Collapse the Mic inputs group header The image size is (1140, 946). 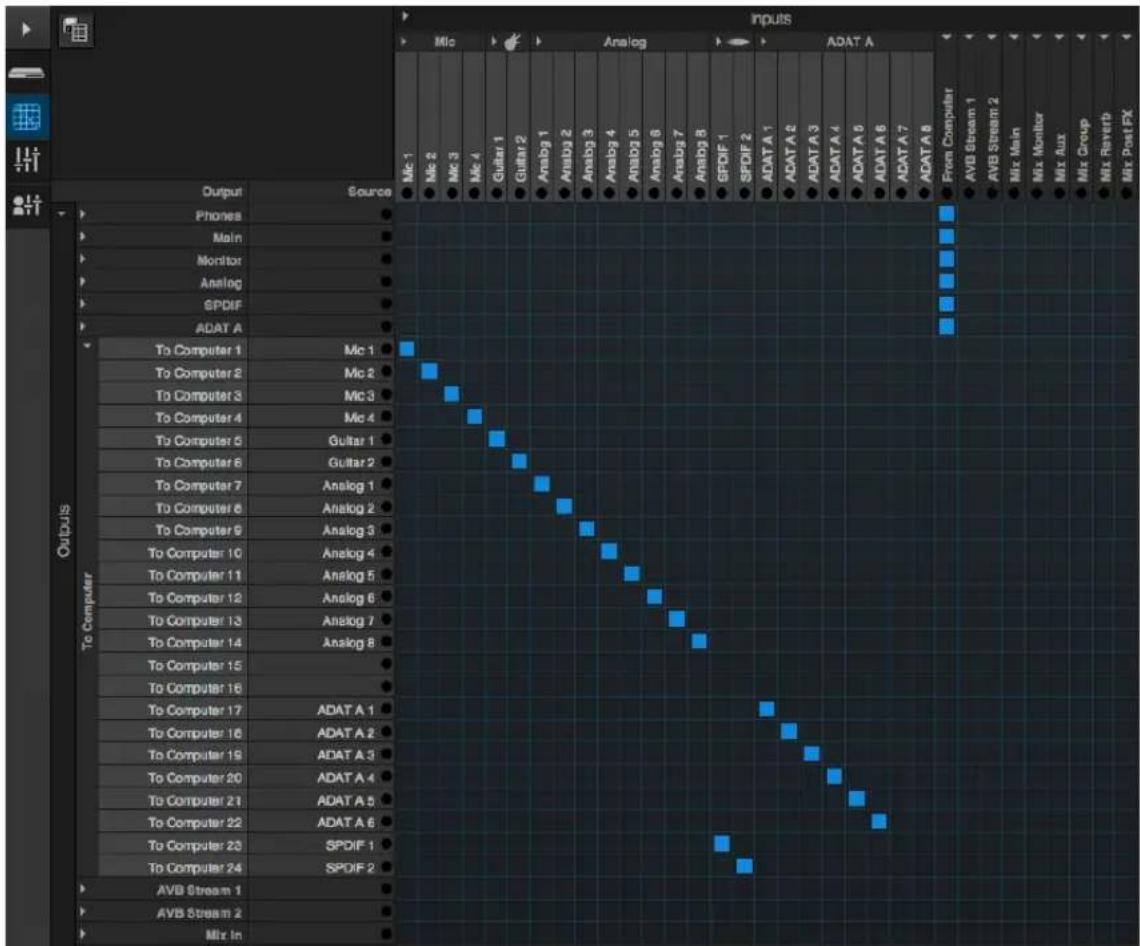click(404, 42)
